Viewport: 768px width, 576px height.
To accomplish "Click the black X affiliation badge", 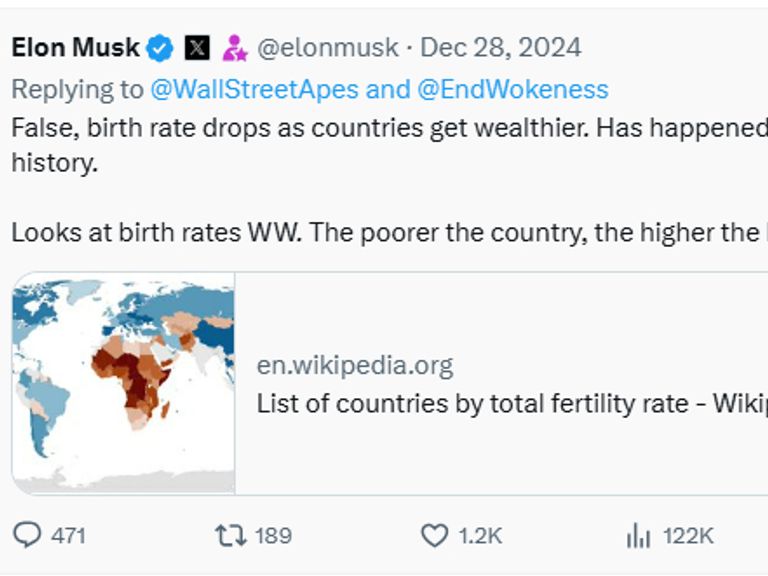I will pos(197,47).
